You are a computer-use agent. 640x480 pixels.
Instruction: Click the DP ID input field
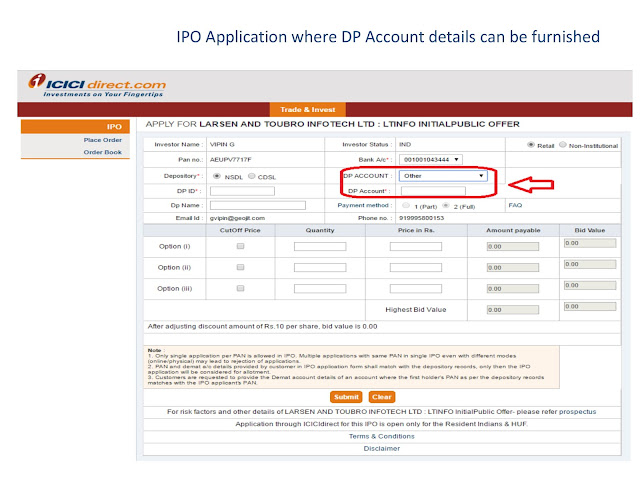coord(242,191)
